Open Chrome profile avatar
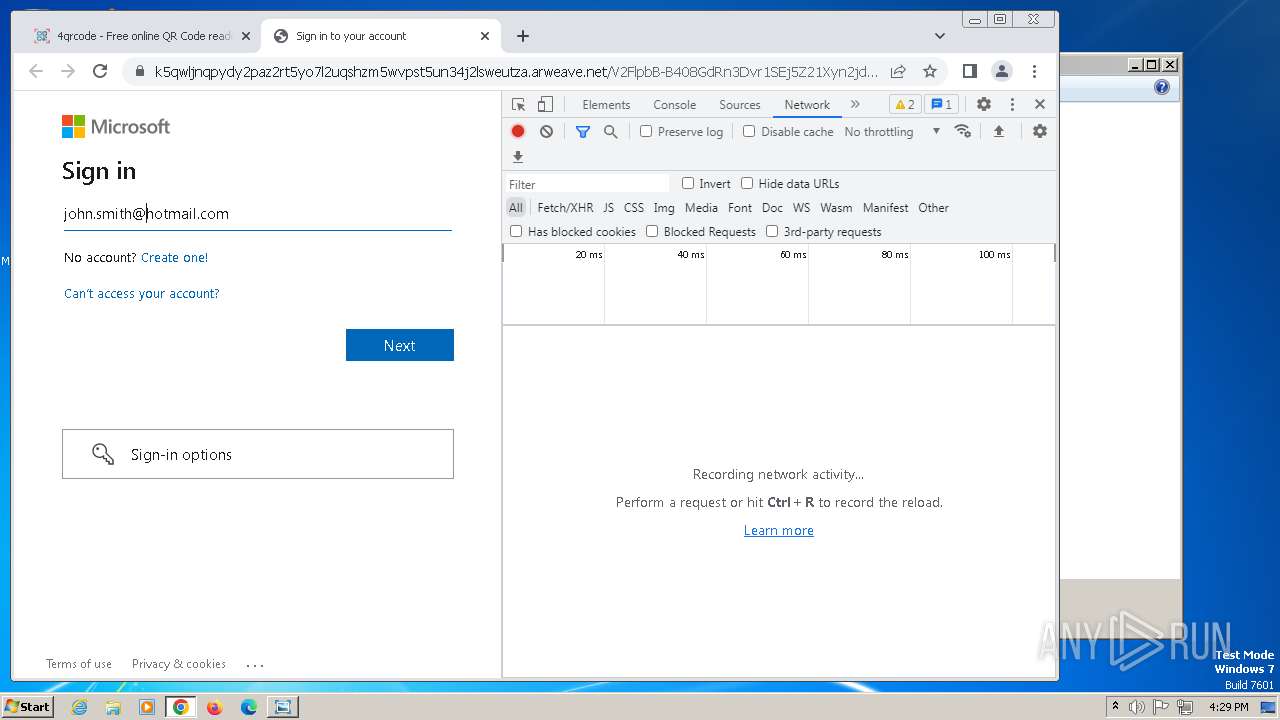 tap(1001, 71)
